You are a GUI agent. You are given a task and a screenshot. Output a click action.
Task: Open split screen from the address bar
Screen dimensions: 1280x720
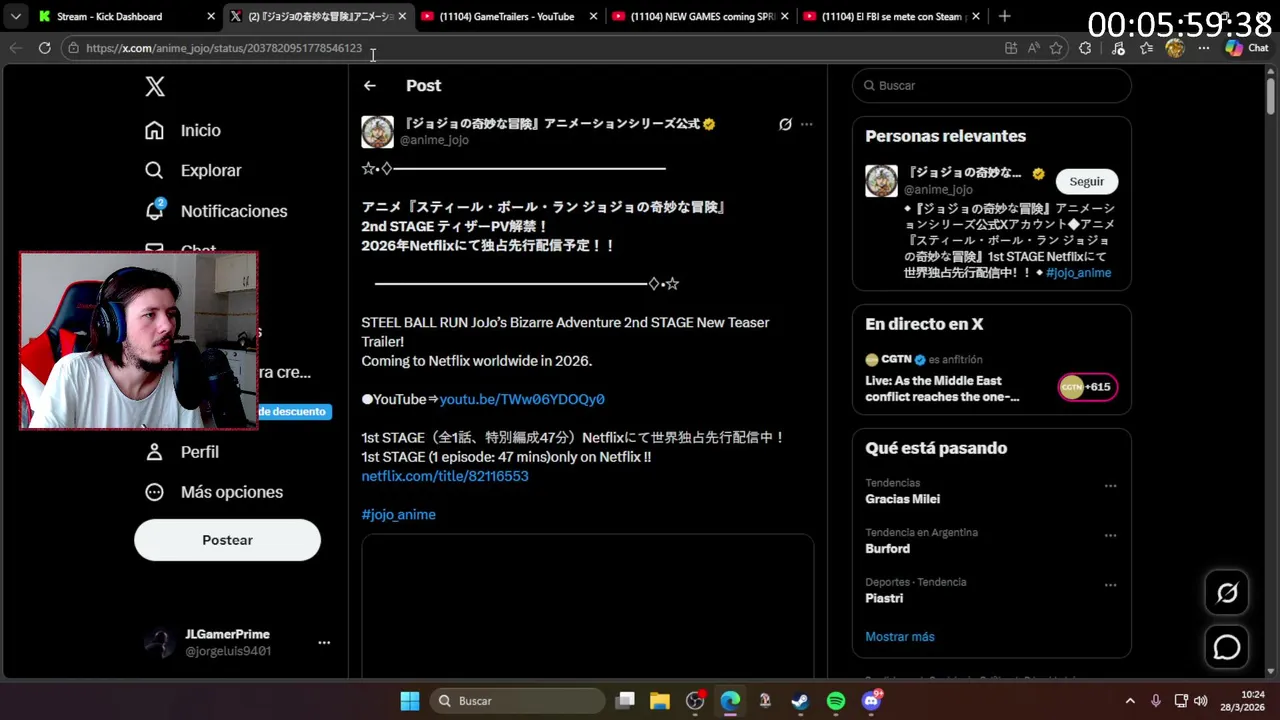[1011, 48]
